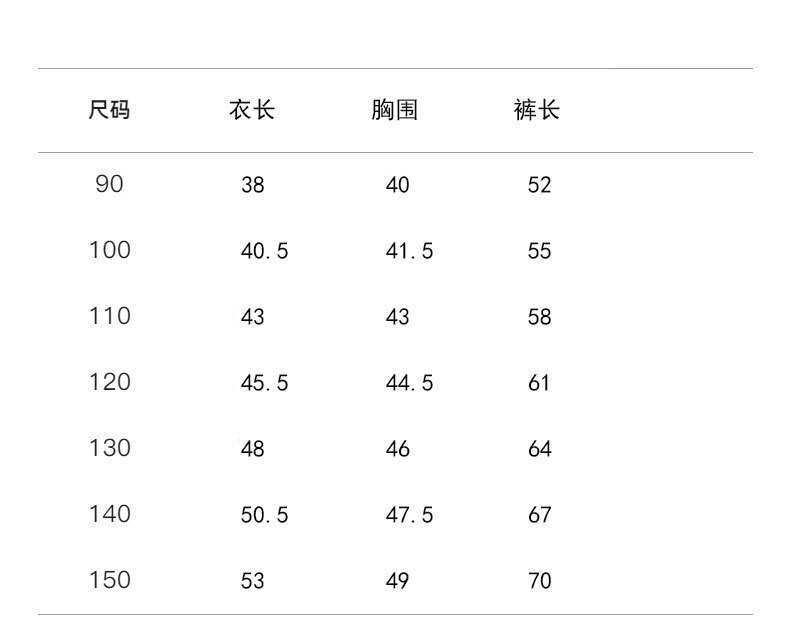This screenshot has width=790, height=617.
Task: Click the 44.5 胸围 value
Action: [409, 383]
